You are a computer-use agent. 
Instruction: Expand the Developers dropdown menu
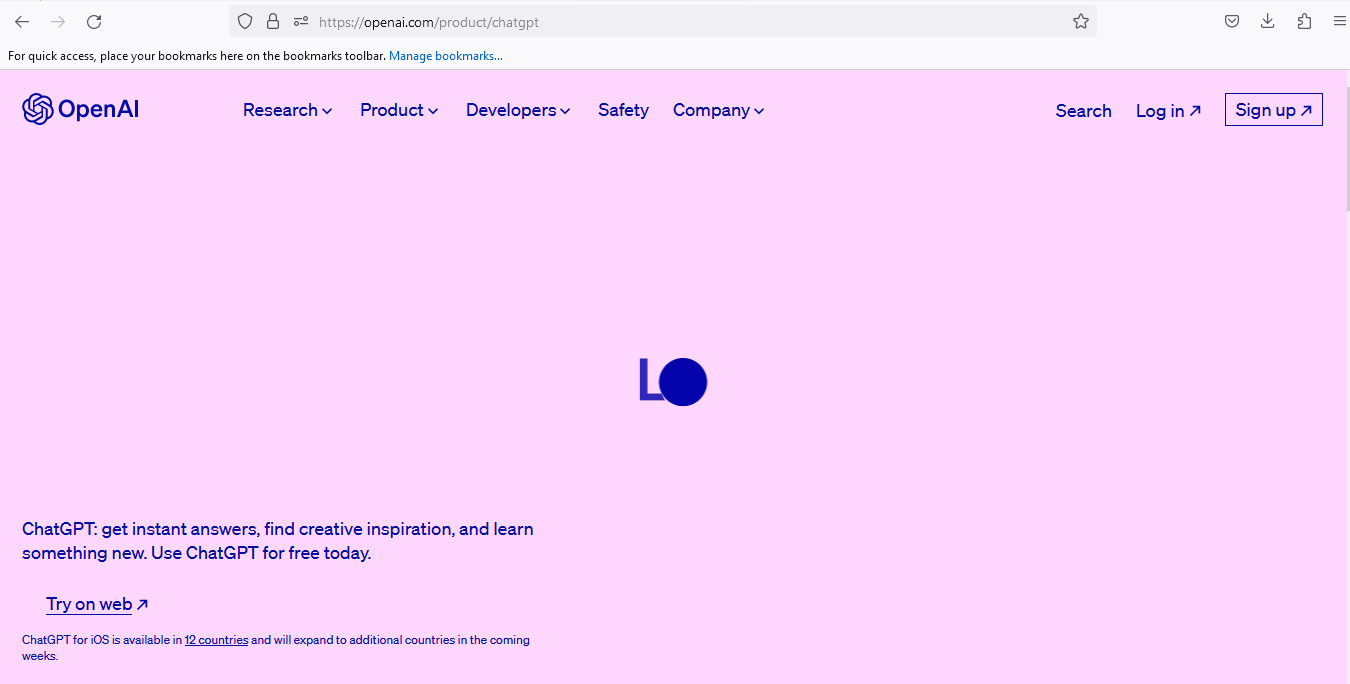518,110
